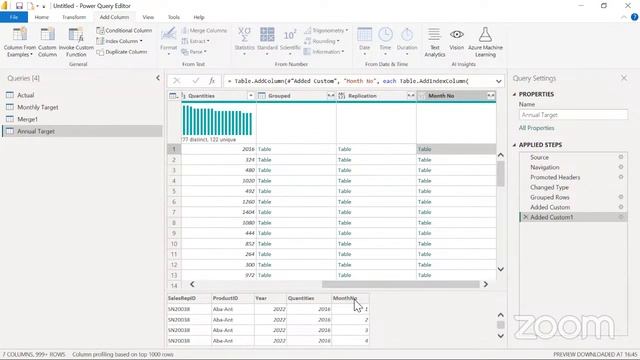This screenshot has height=360, width=640.
Task: Invoke Custom Function button
Action: (76, 42)
